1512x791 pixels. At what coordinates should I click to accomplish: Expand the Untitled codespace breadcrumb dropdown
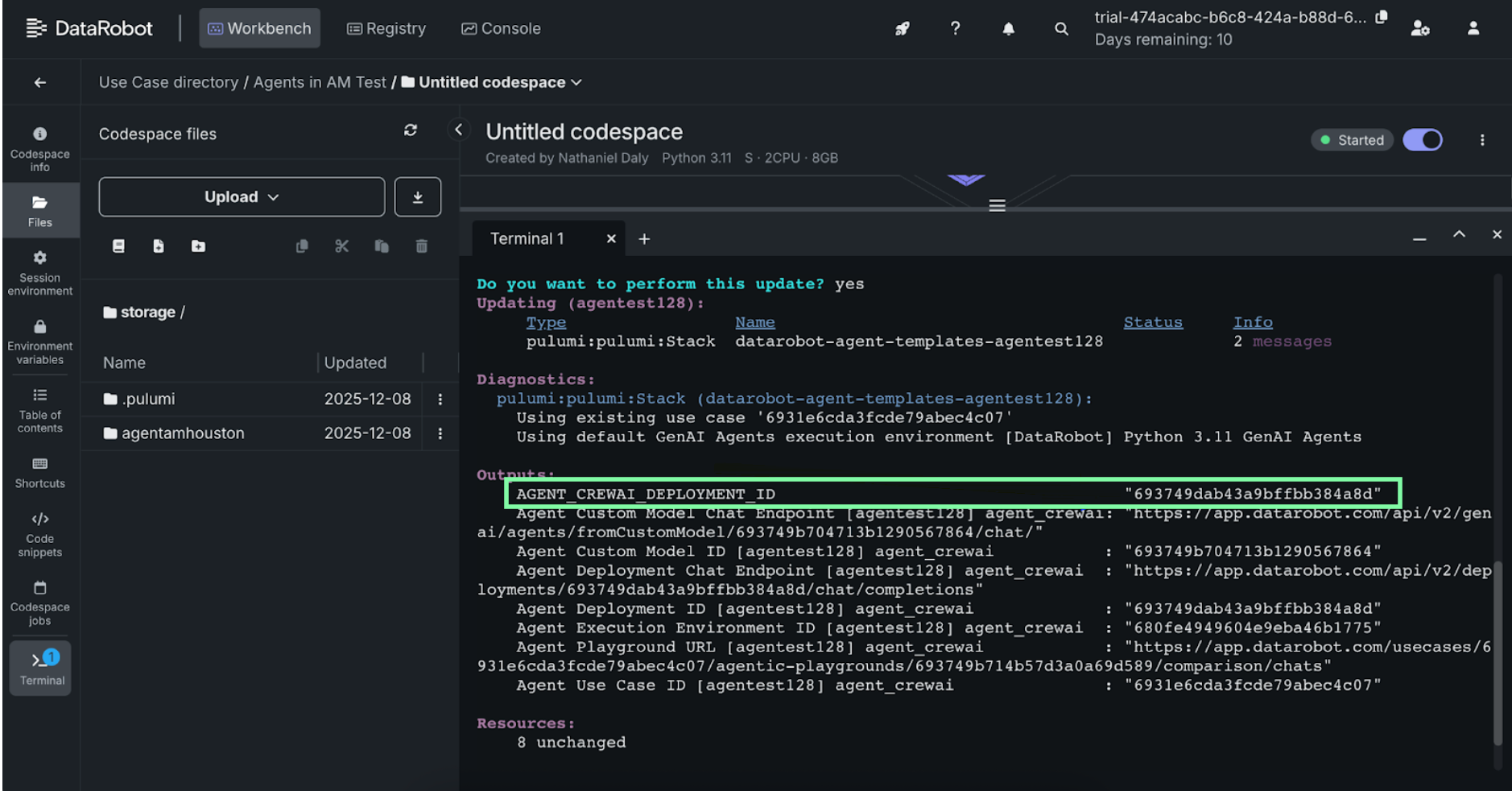pos(576,83)
